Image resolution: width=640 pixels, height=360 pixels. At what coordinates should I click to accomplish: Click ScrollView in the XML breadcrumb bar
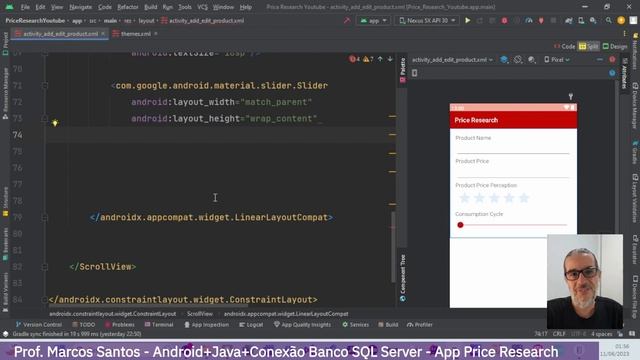point(200,314)
